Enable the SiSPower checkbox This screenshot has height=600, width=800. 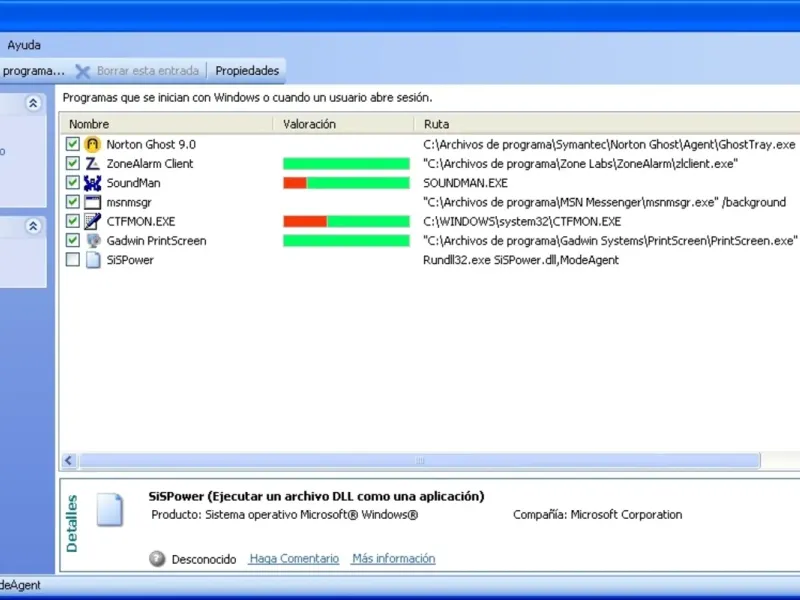(72, 260)
